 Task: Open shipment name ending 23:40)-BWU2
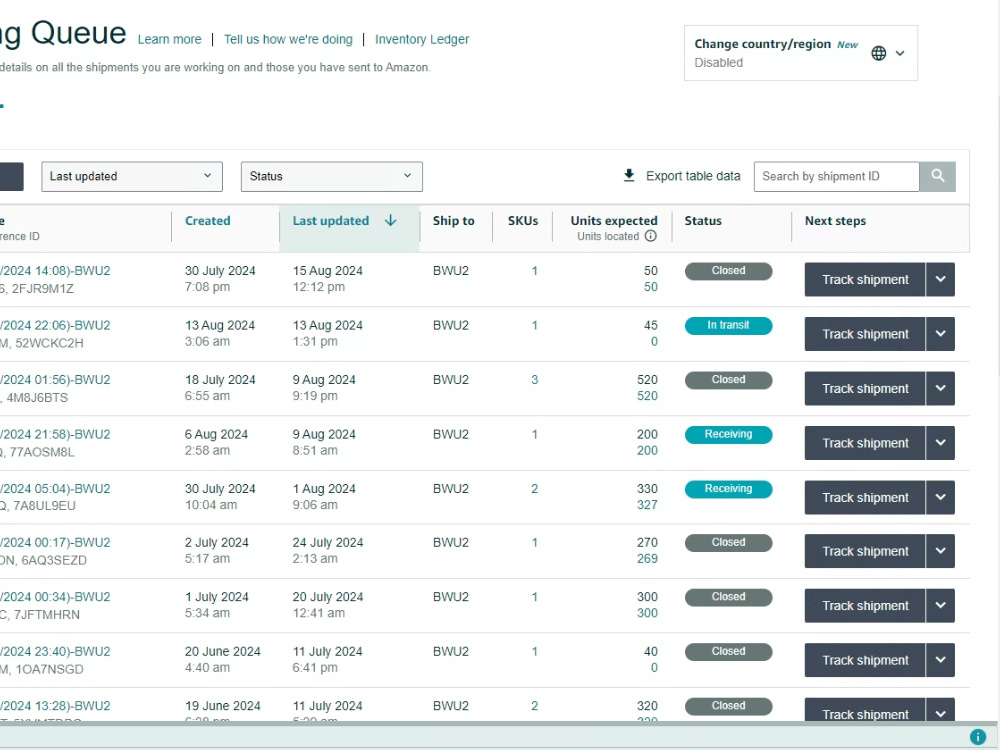coord(55,652)
